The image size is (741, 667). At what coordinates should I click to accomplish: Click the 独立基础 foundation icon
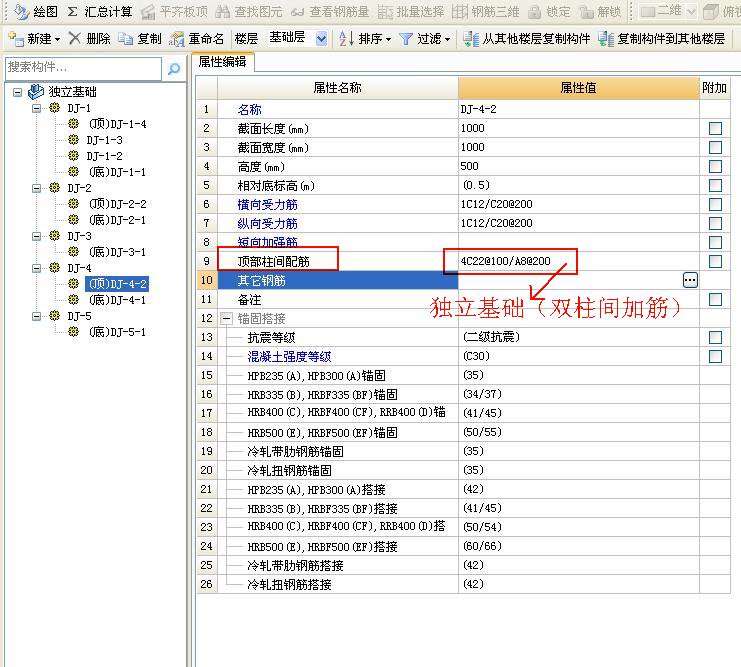(x=36, y=91)
